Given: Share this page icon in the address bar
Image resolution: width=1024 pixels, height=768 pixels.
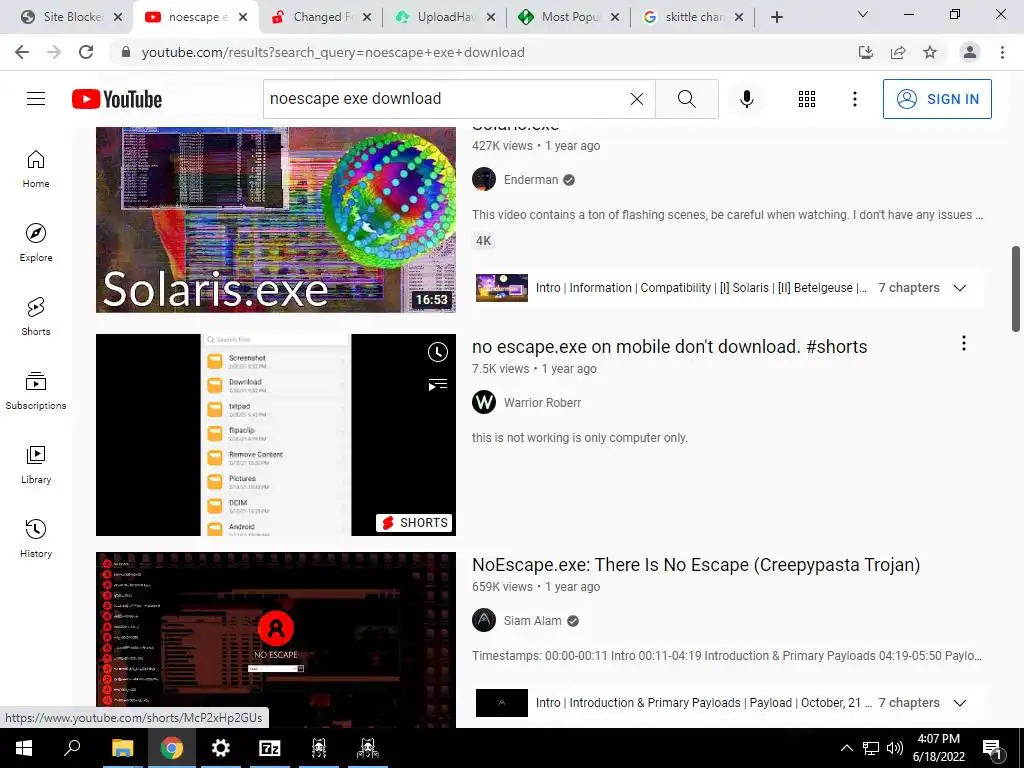Looking at the screenshot, I should [x=898, y=52].
